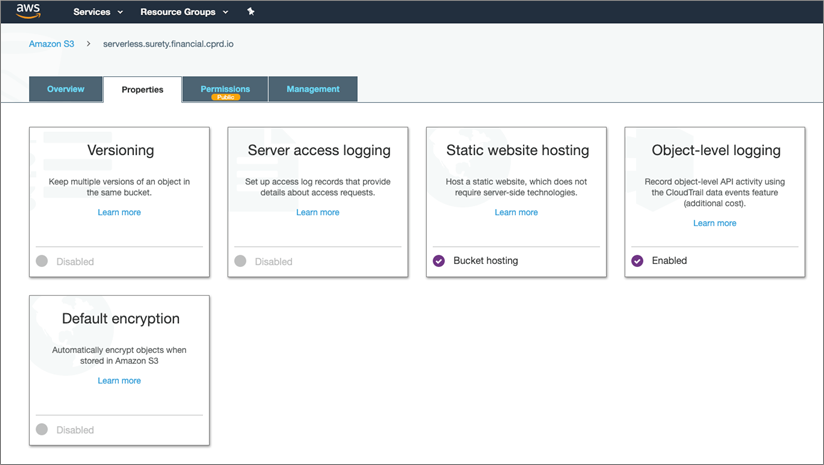
Task: Open the Management tab
Action: click(x=313, y=89)
